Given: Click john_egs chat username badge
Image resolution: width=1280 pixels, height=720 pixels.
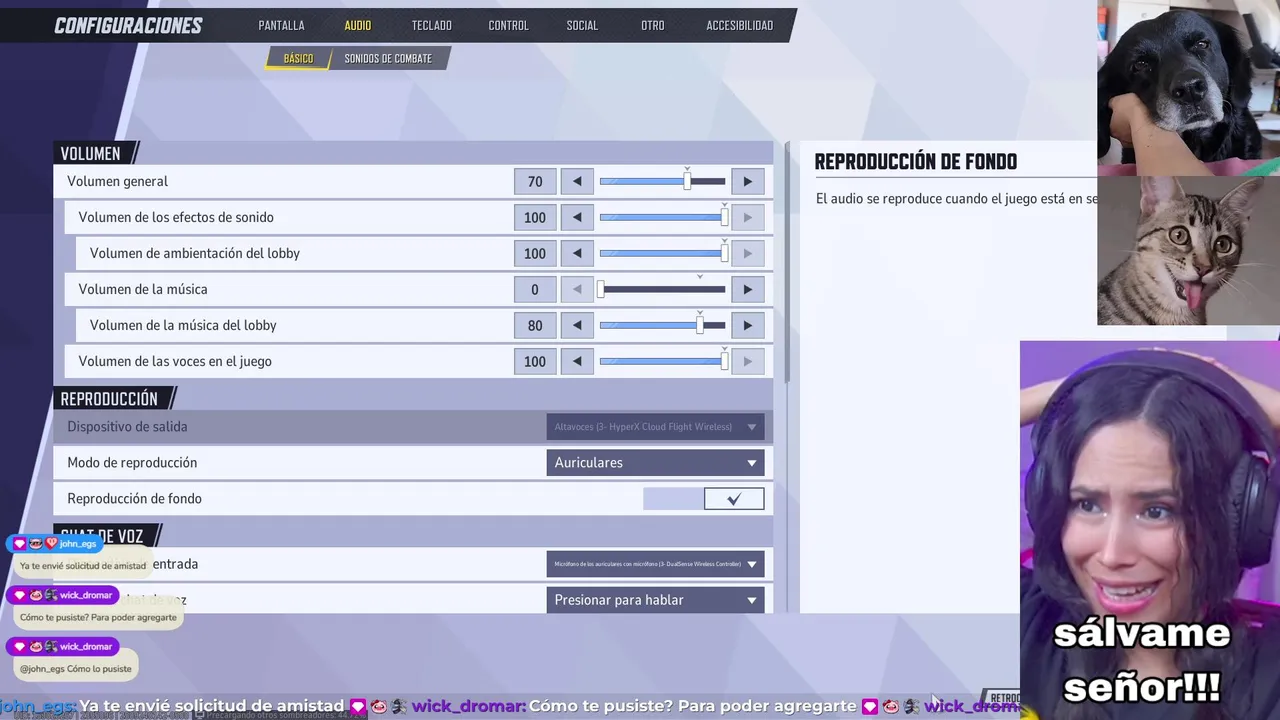Looking at the screenshot, I should pos(56,543).
